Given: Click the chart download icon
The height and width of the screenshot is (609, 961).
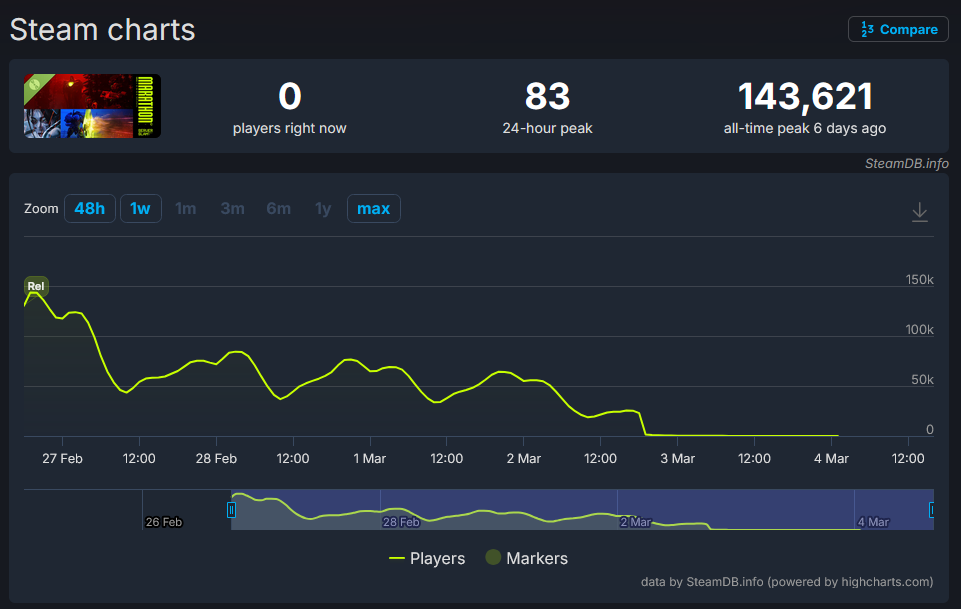Looking at the screenshot, I should click(x=919, y=212).
